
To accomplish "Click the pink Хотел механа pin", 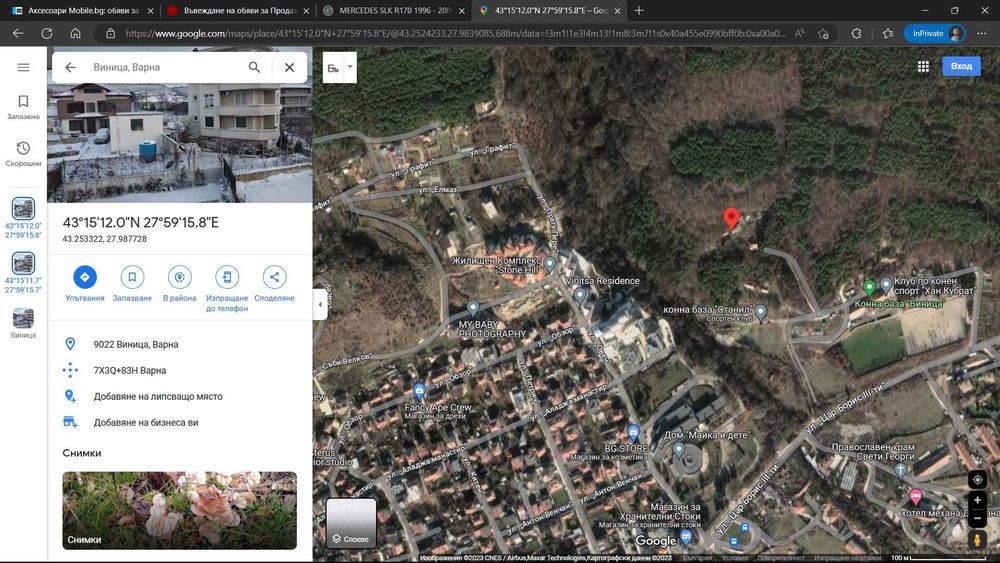I will tap(915, 496).
